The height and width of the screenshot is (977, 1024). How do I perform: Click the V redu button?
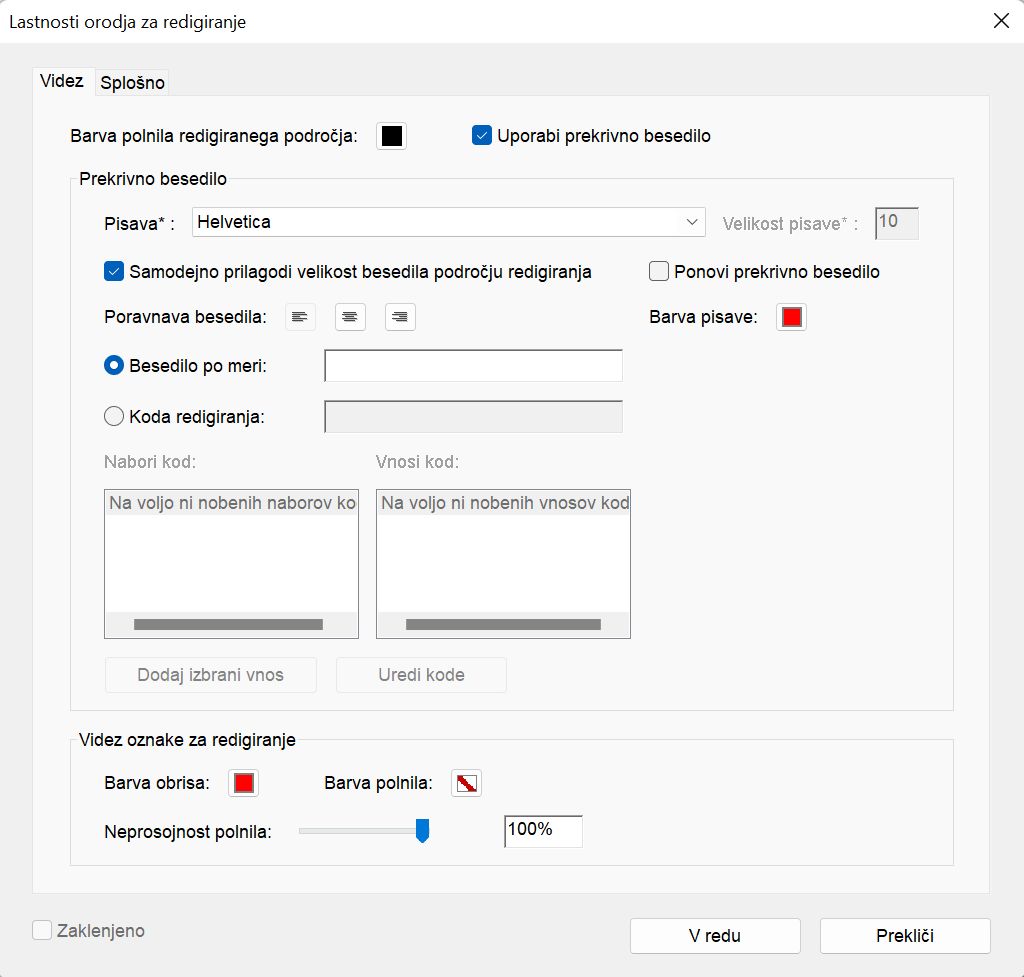[715, 936]
